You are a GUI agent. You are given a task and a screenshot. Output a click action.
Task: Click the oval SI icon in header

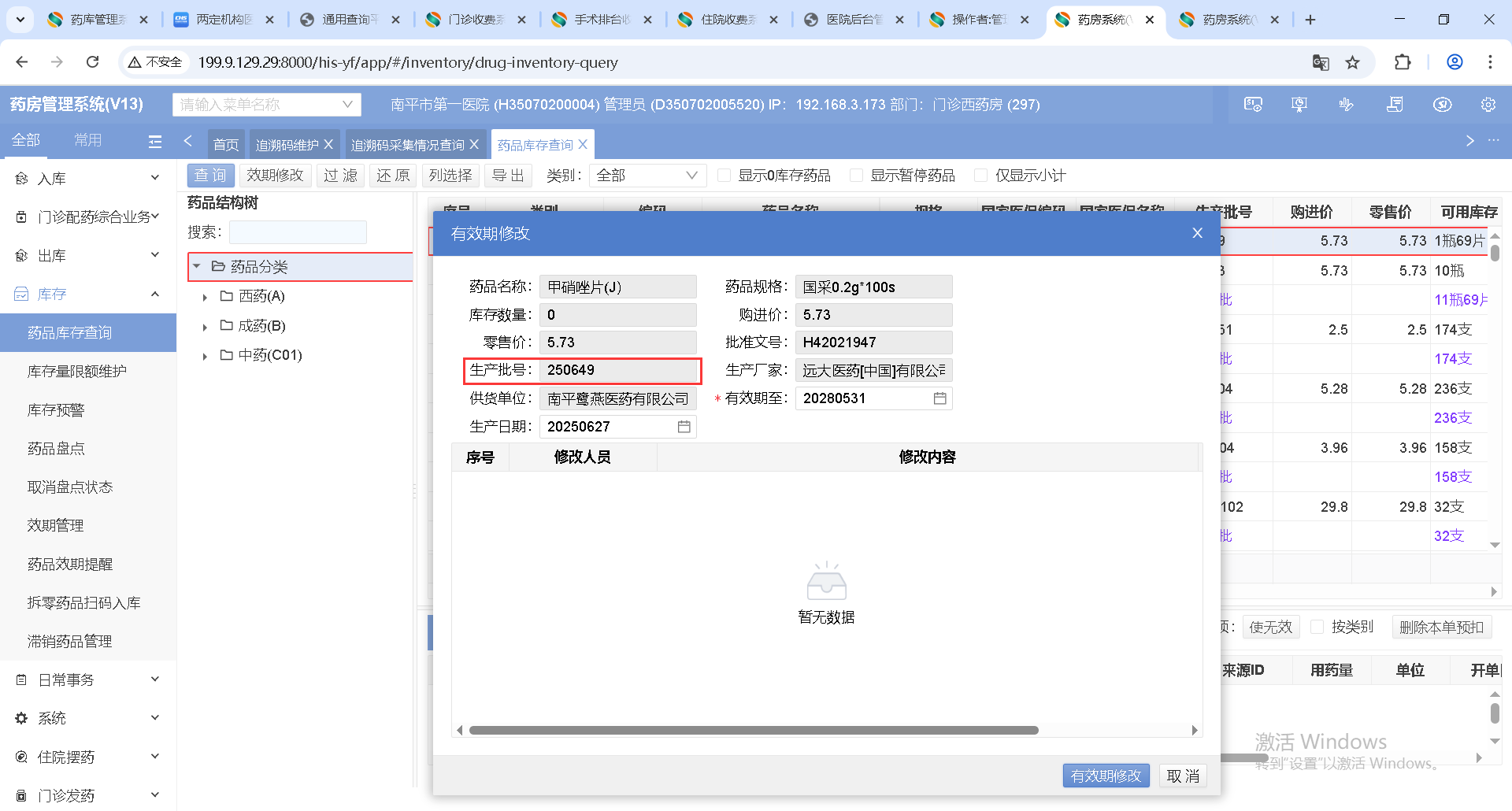point(1442,105)
